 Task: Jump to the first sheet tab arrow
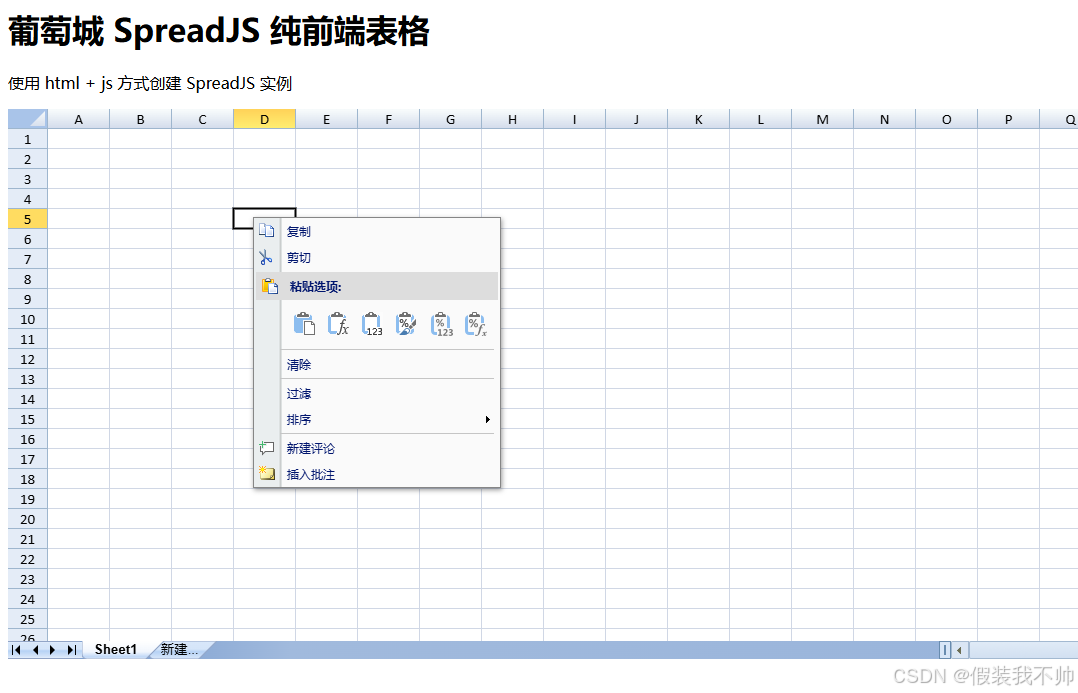(x=16, y=650)
